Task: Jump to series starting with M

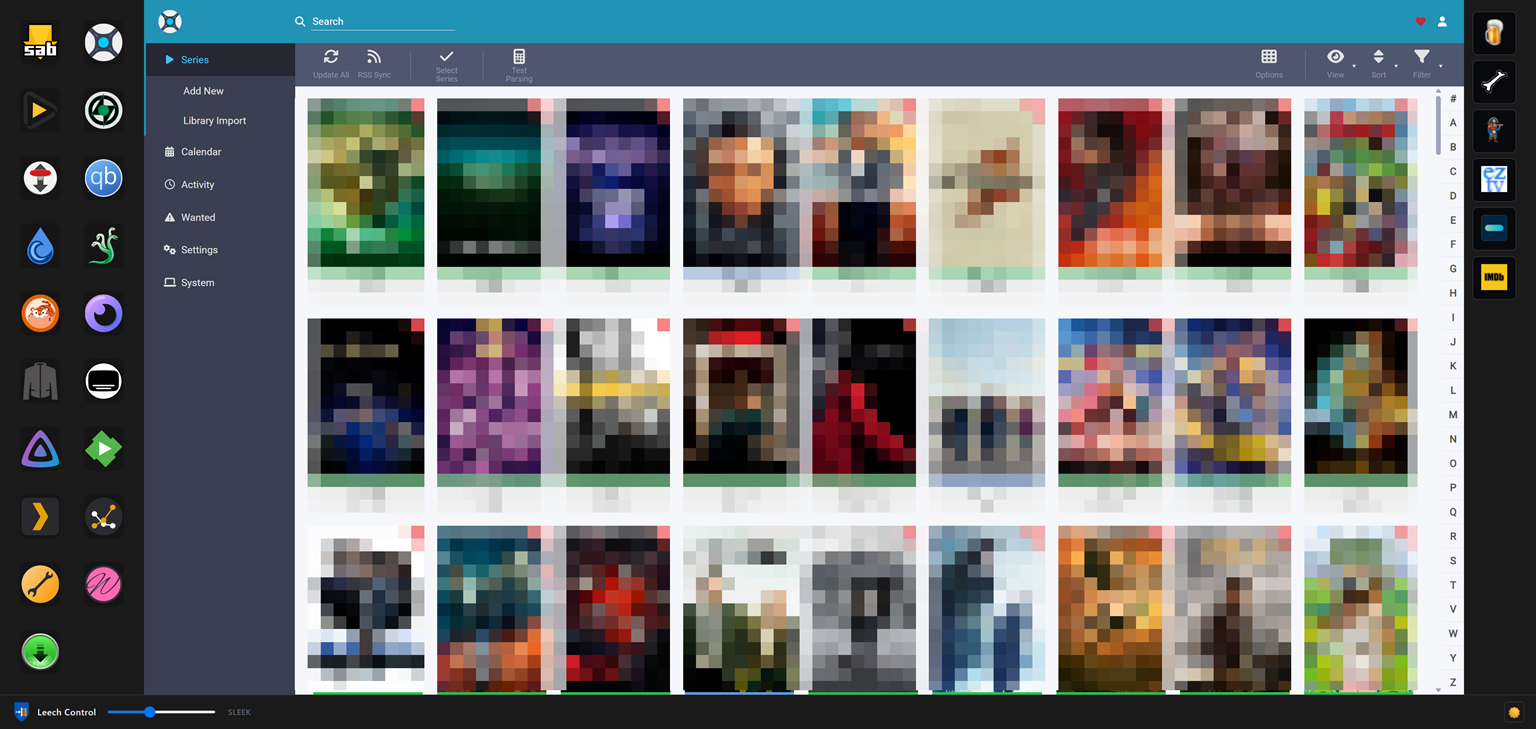Action: coord(1453,415)
